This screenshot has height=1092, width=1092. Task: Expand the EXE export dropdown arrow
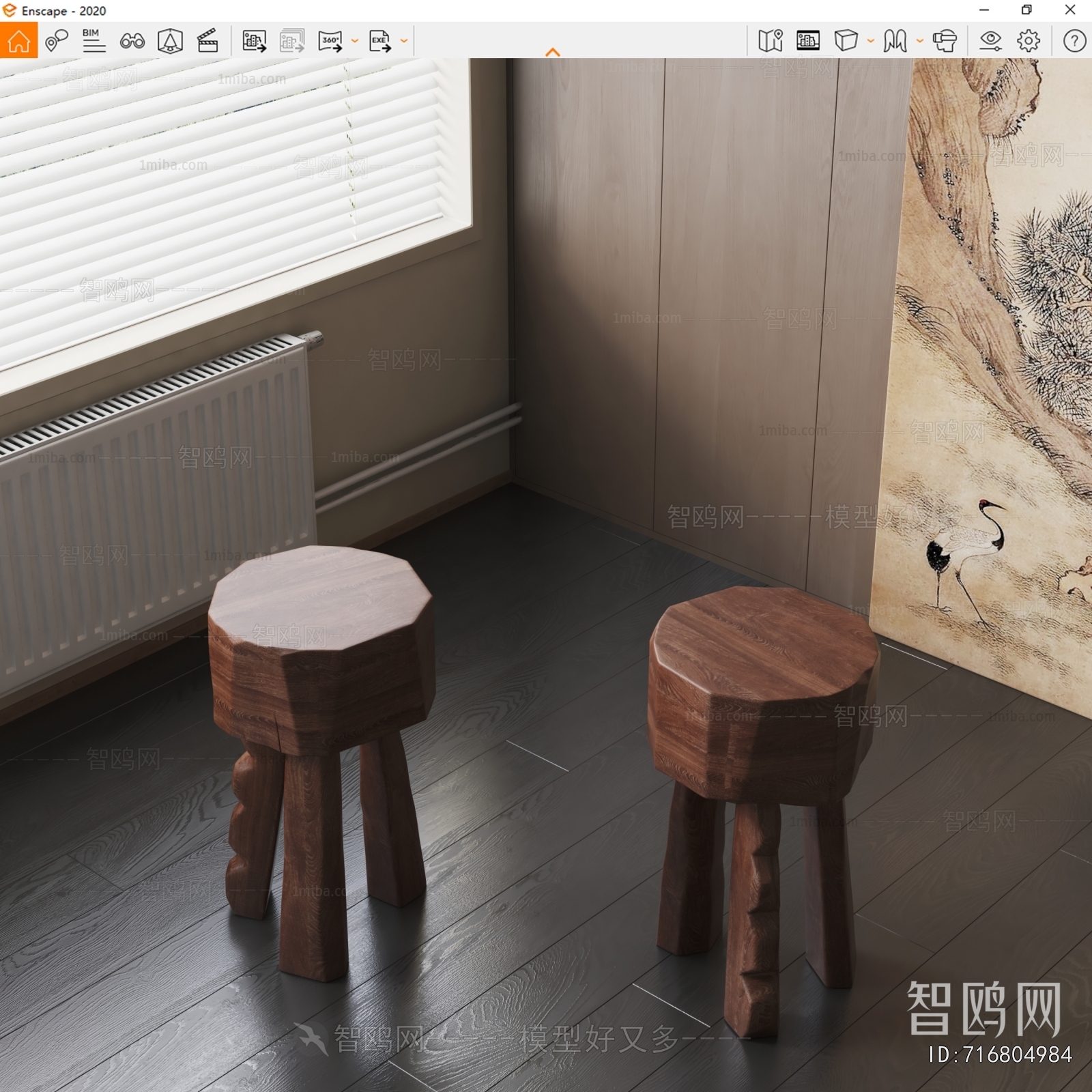pyautogui.click(x=404, y=41)
